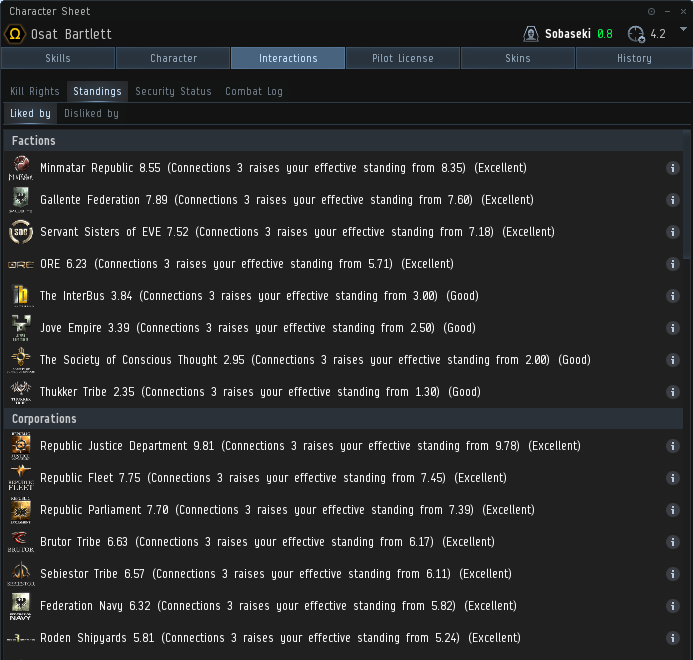Click the Sebiestor Tribe corporation logo
The width and height of the screenshot is (693, 660).
[x=21, y=574]
